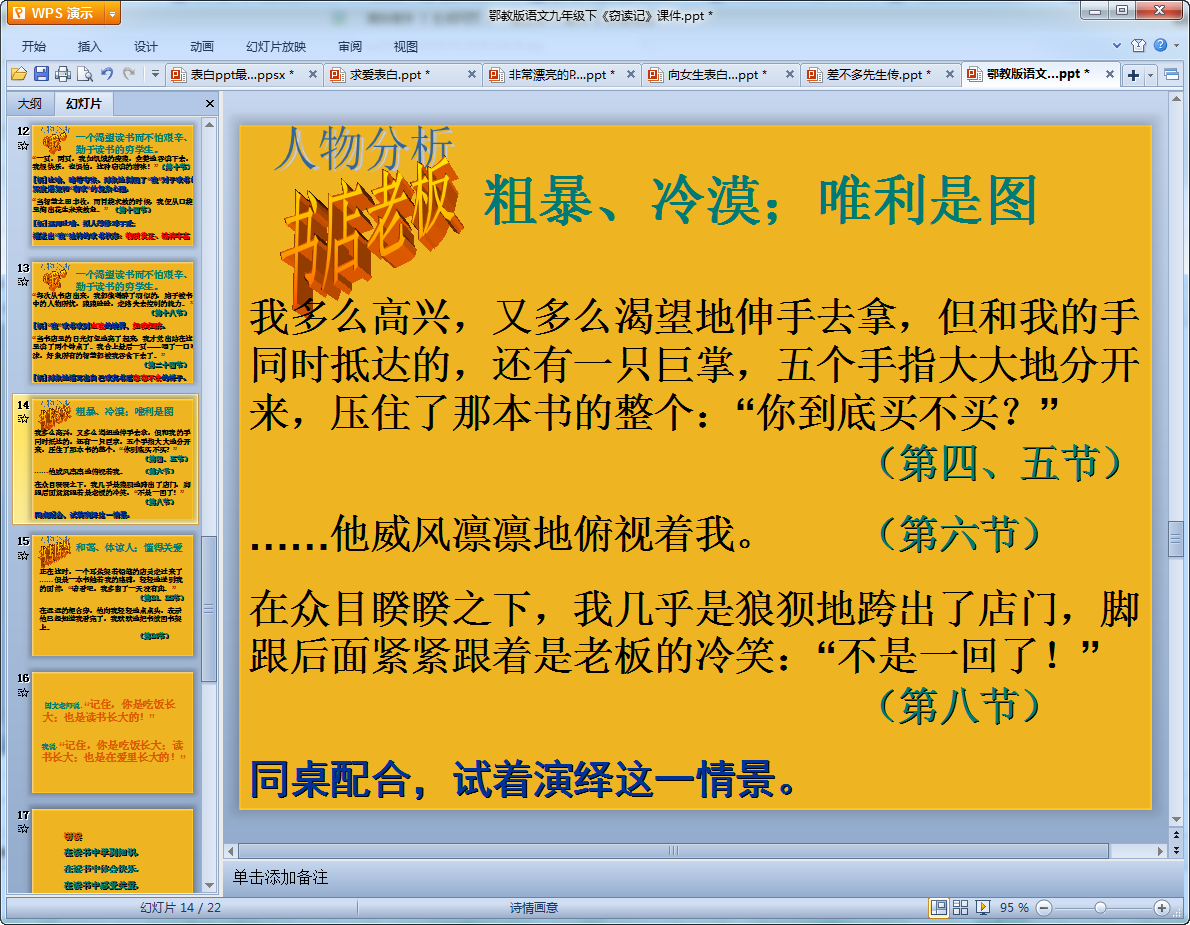Screen dimensions: 1190x925
Task: Select slide 14 thumbnail
Action: click(x=112, y=459)
